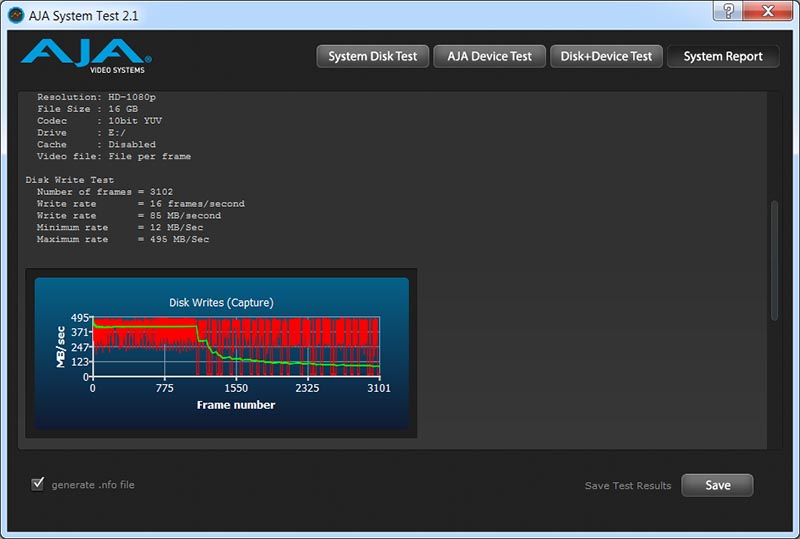Viewport: 800px width, 539px height.
Task: Select 'Video file: File per frame' line
Action: coord(114,156)
